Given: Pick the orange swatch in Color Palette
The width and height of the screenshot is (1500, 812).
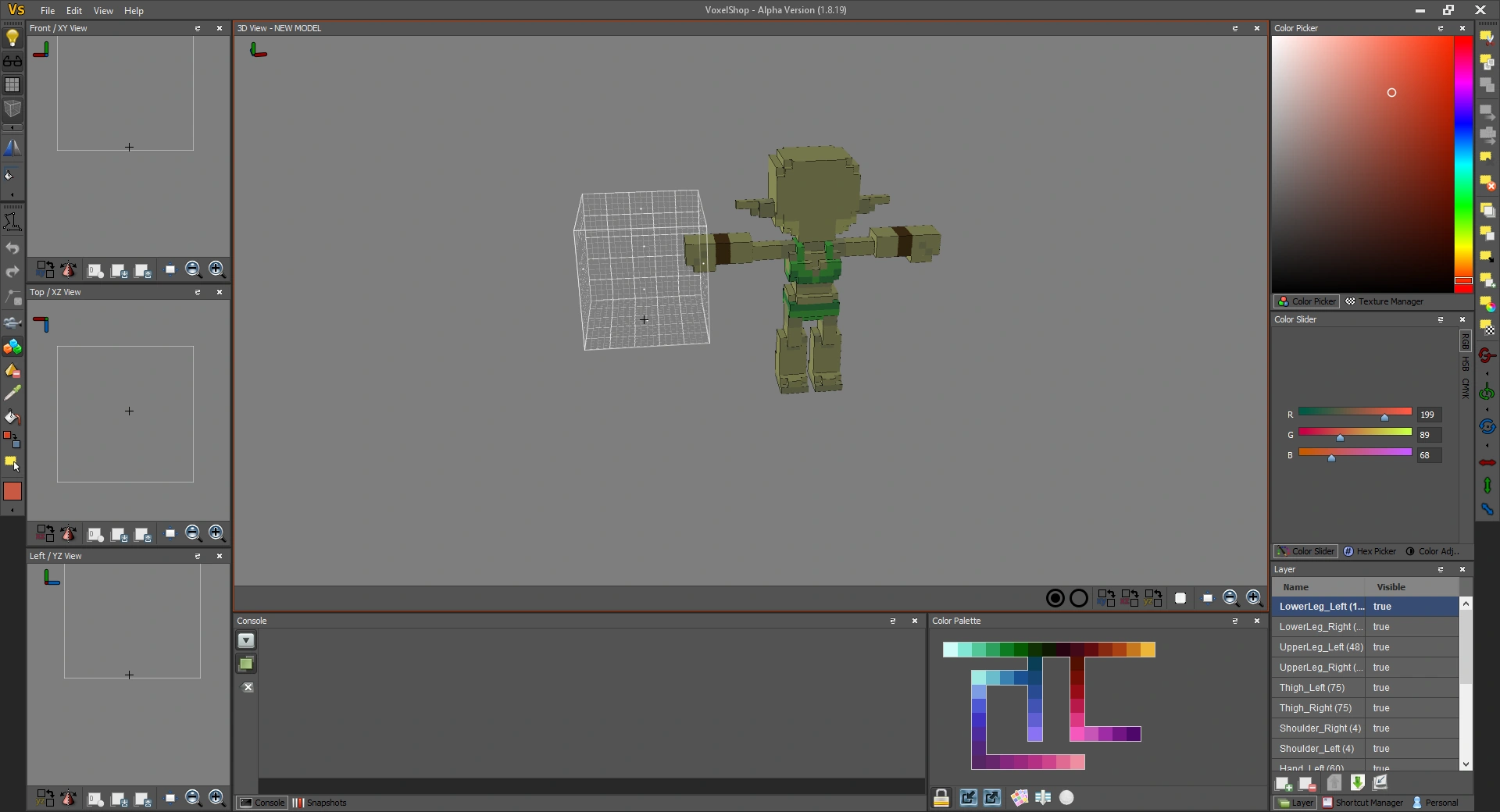Looking at the screenshot, I should (1134, 650).
